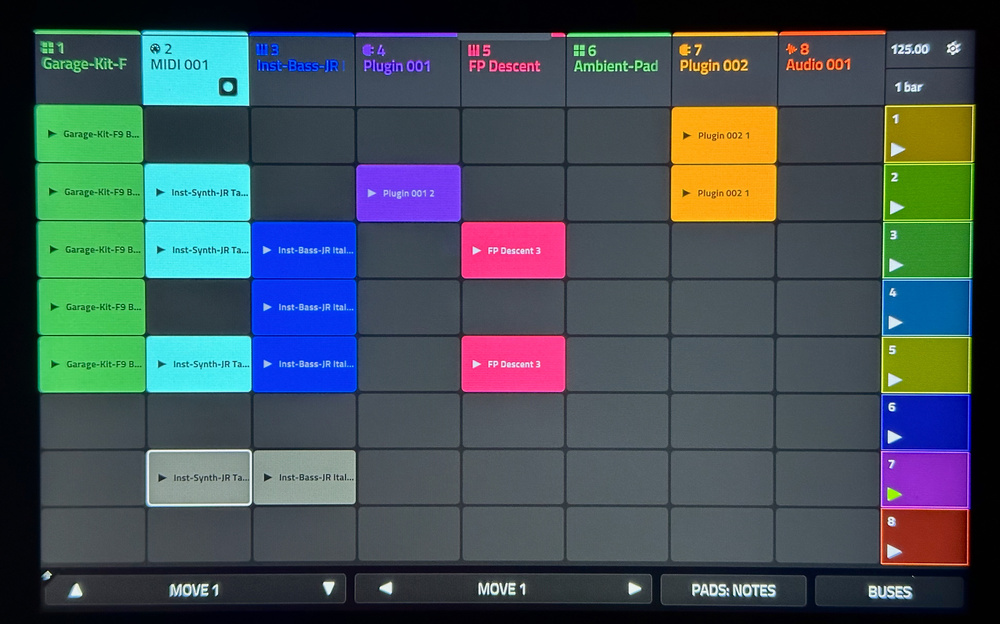The width and height of the screenshot is (1000, 624).
Task: Play the top orange Plugin 002 1 clip
Action: click(724, 135)
